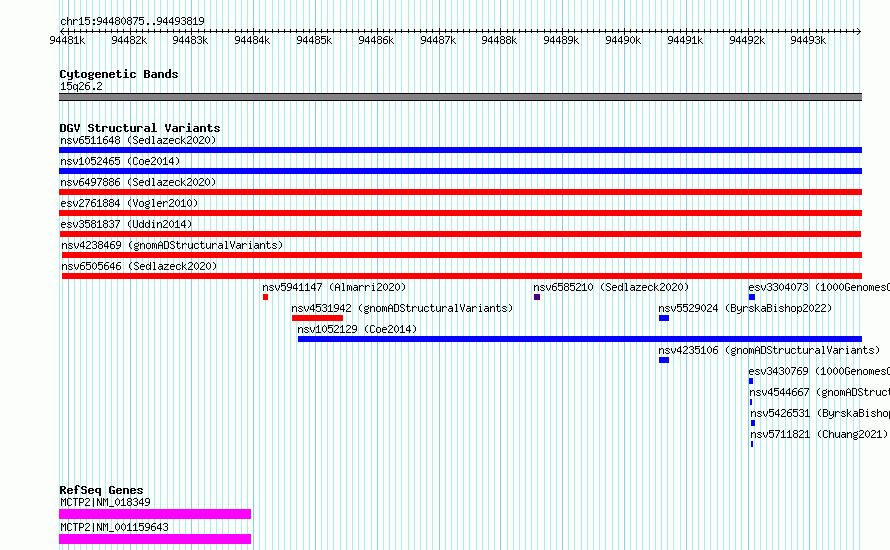Click the magenta bar under MCTP2|NM_001159643
The width and height of the screenshot is (890, 550).
155,539
